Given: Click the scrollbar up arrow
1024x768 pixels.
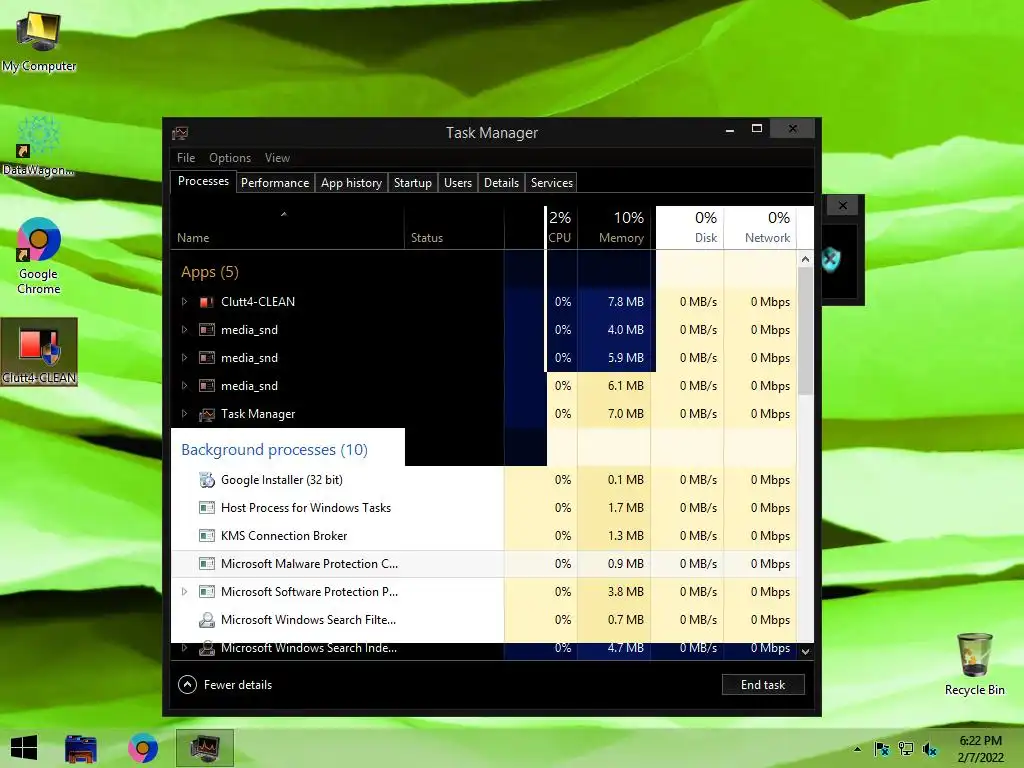Looking at the screenshot, I should (x=805, y=259).
